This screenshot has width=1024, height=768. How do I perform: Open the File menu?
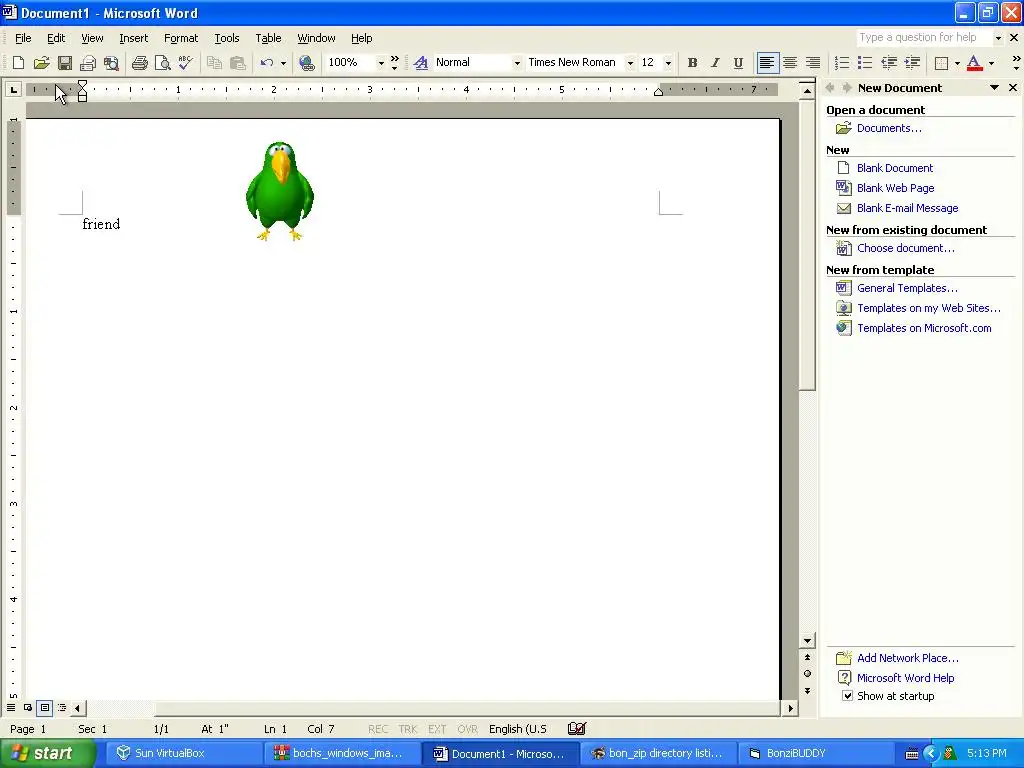23,38
